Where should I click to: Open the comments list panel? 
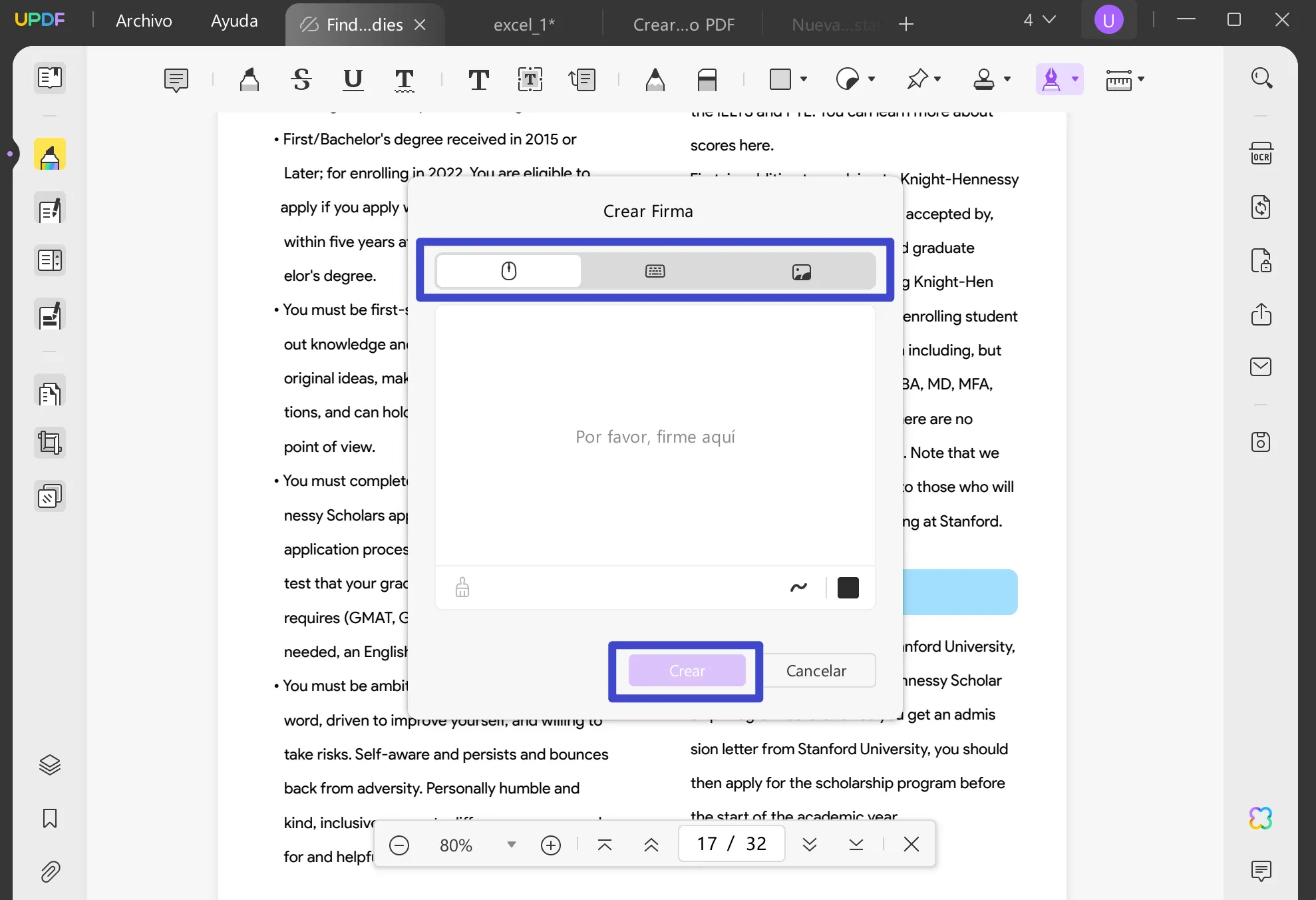pyautogui.click(x=1261, y=871)
